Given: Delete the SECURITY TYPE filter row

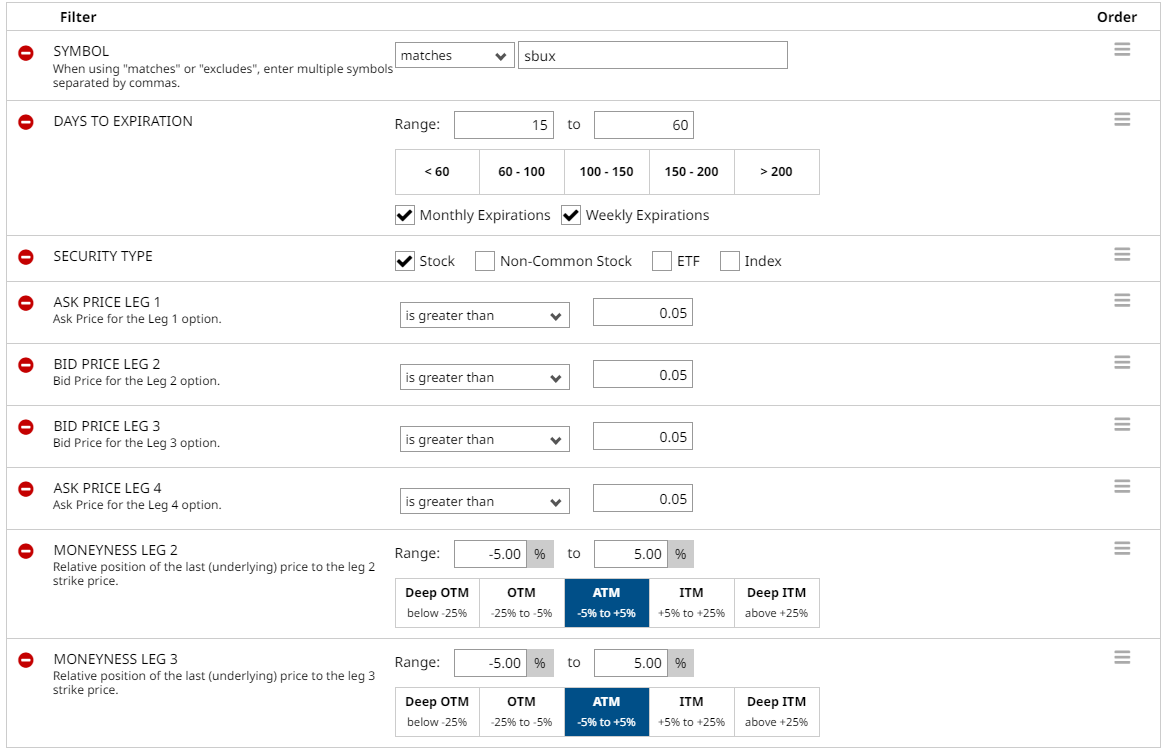Looking at the screenshot, I should [26, 257].
